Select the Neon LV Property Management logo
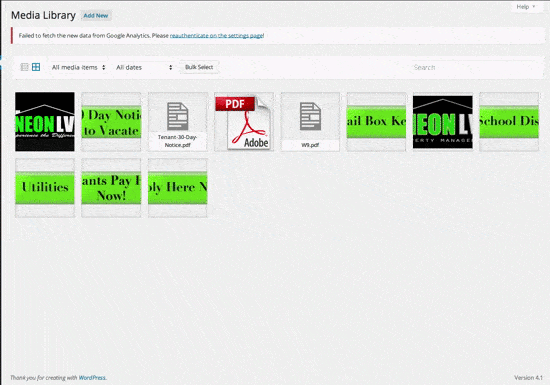 (443, 122)
